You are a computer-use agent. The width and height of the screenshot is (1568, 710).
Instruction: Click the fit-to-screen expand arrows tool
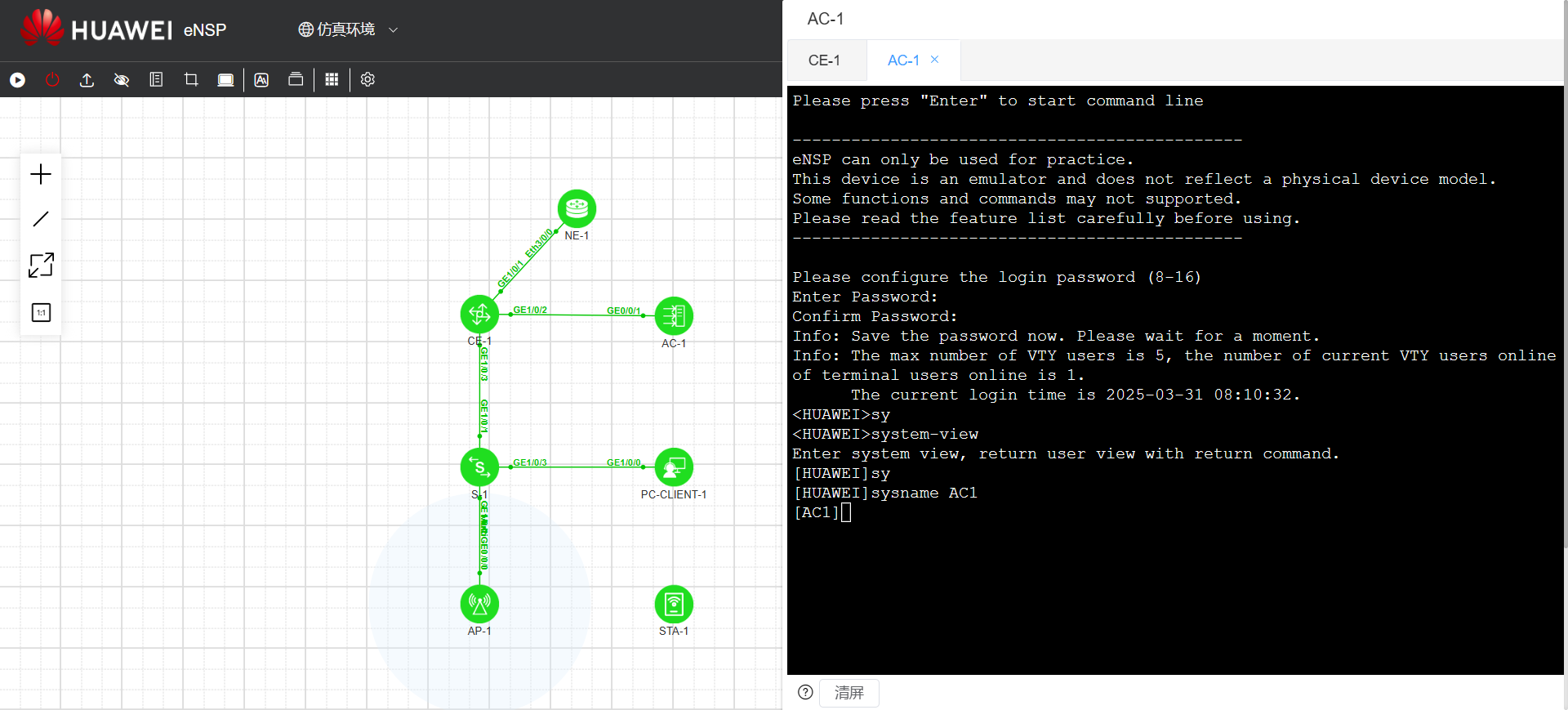click(41, 265)
